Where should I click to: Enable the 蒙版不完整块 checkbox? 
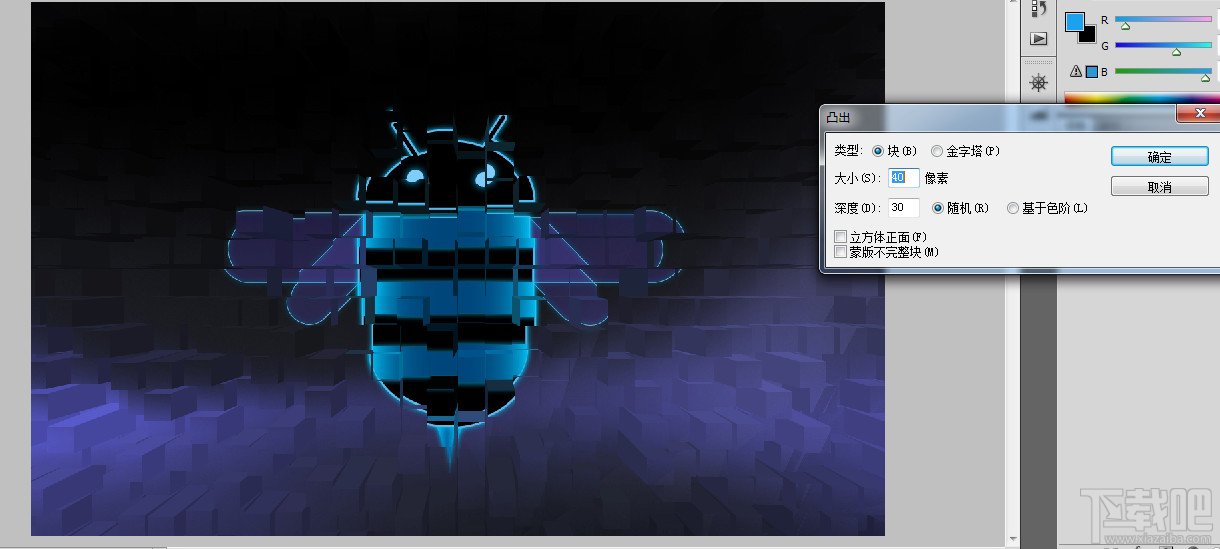840,252
